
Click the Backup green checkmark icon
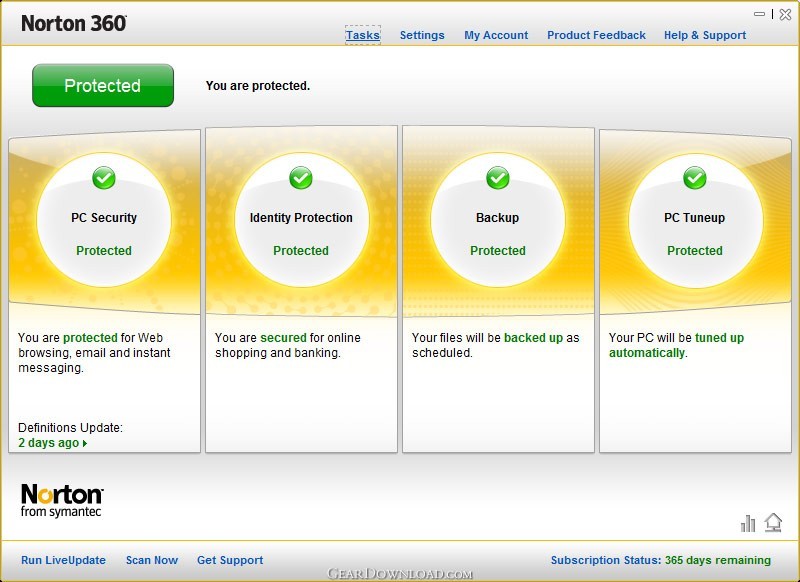pos(498,178)
